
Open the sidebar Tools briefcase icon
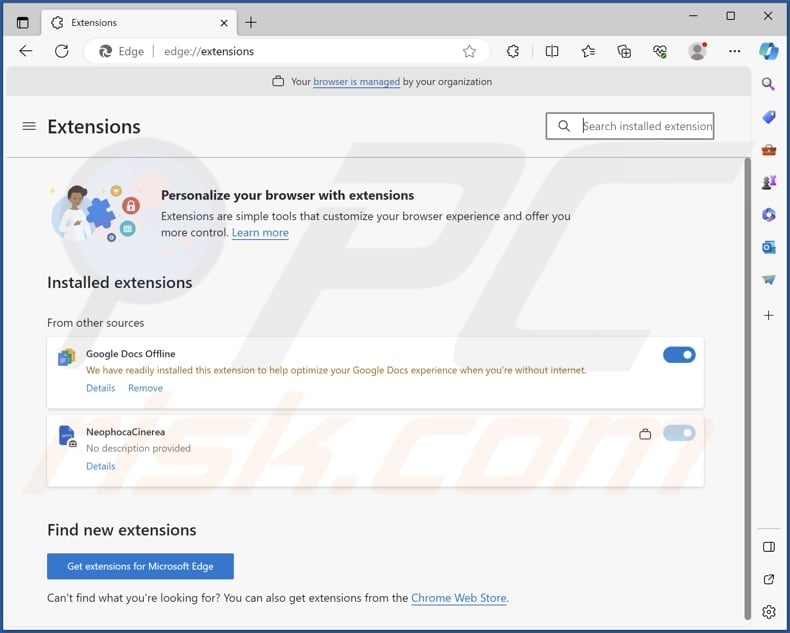pos(768,150)
